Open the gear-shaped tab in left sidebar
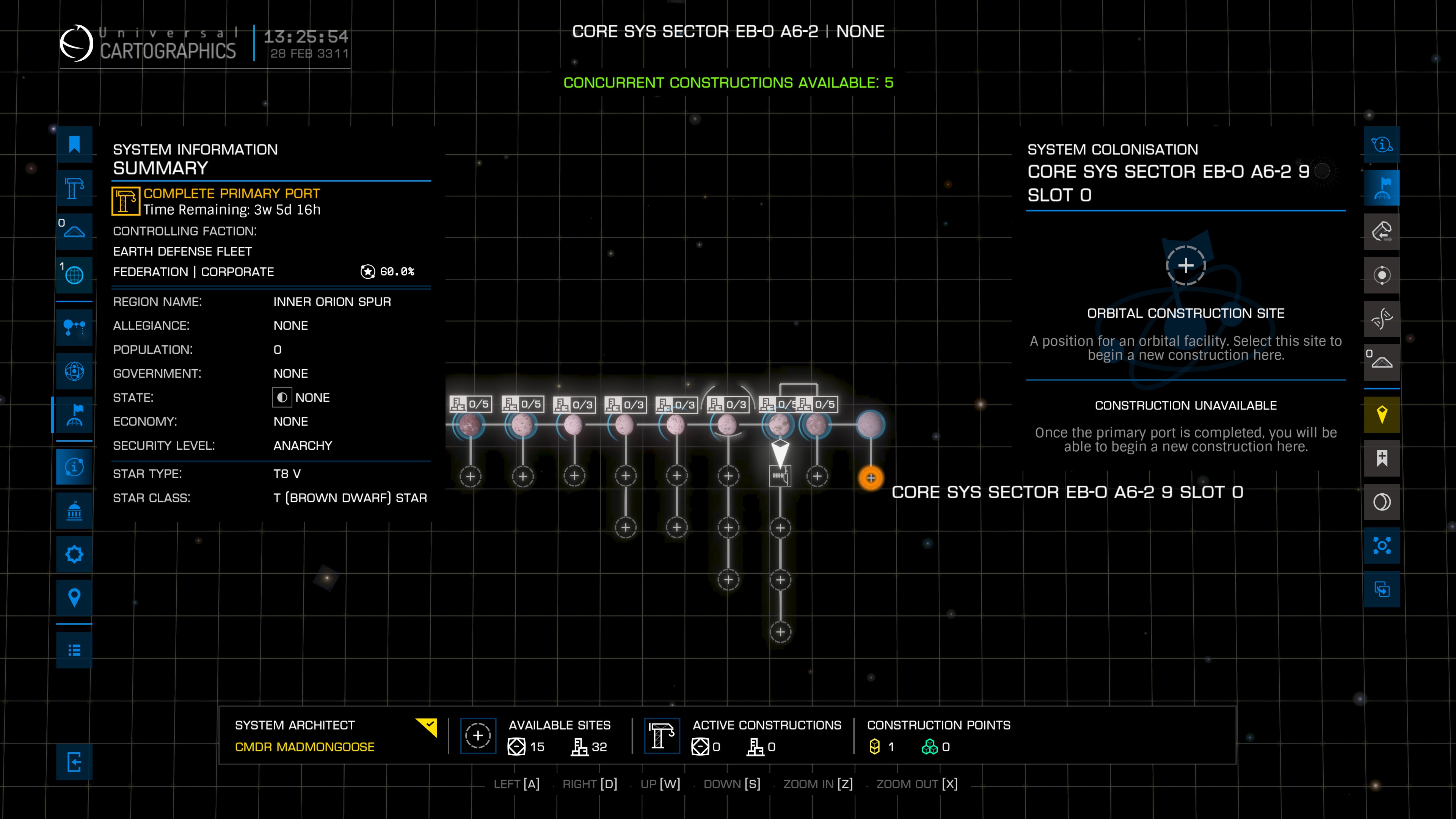This screenshot has width=1456, height=819. [x=74, y=554]
